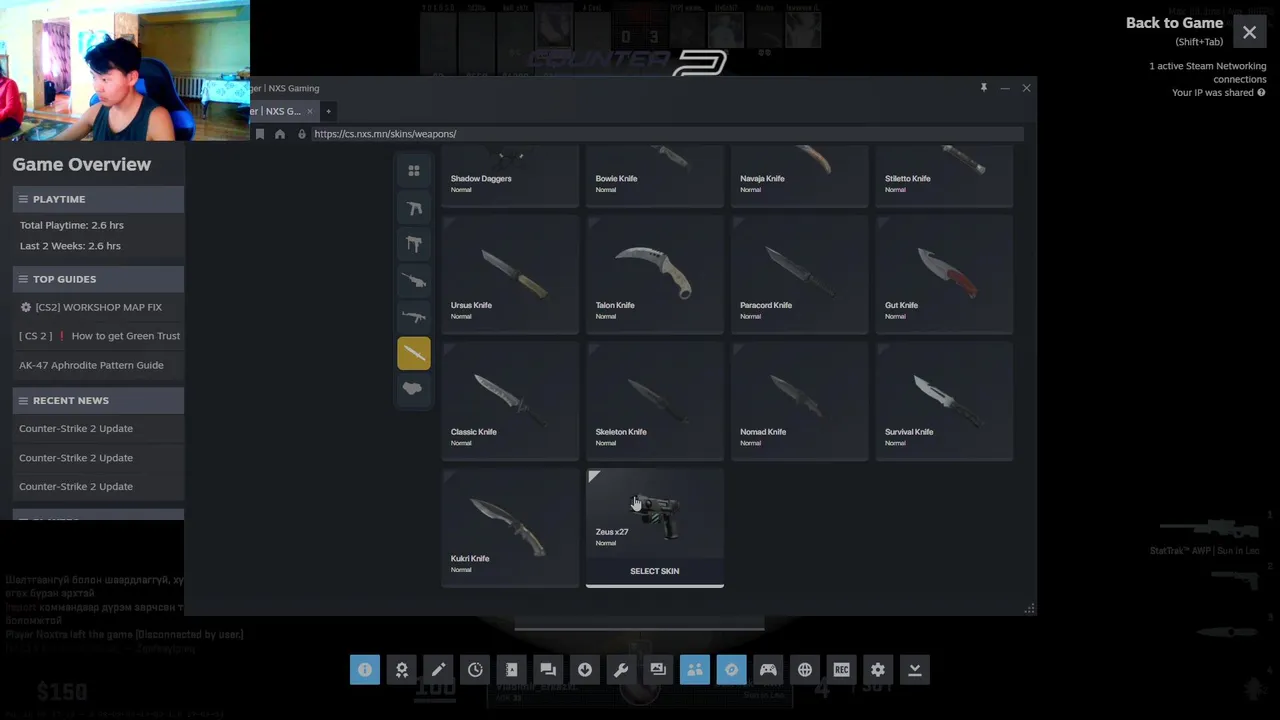Open Screenshots pictures icon in overlay toolbar
Viewport: 1280px width, 720px height.
tap(658, 670)
